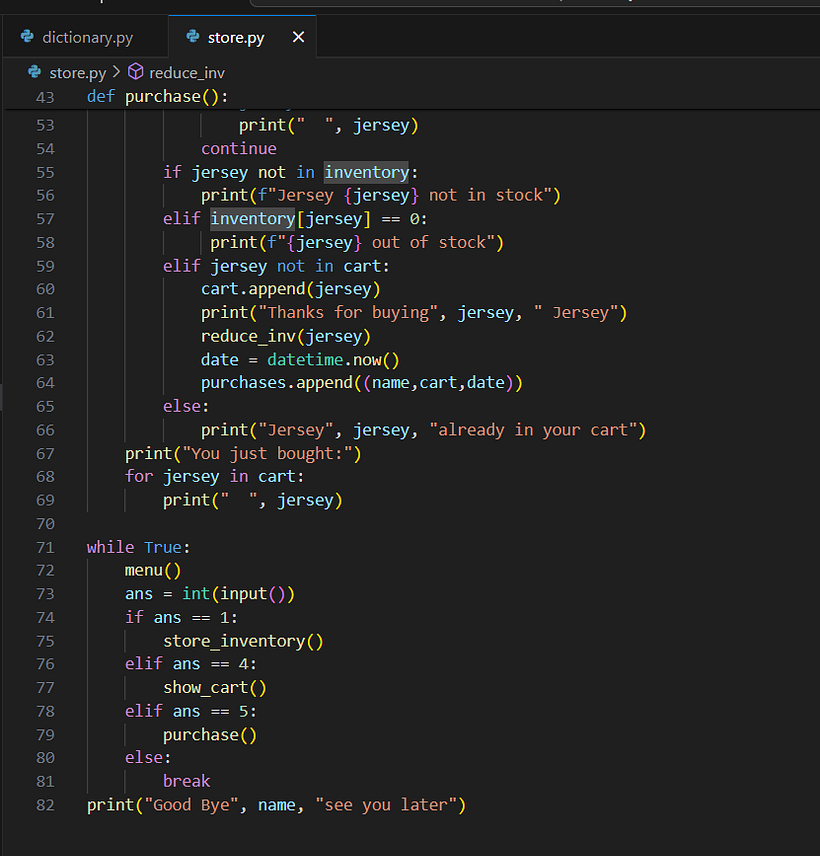Click the reduce_inv(jersey) call on line 62
Screen dimensions: 820x856
[285, 336]
